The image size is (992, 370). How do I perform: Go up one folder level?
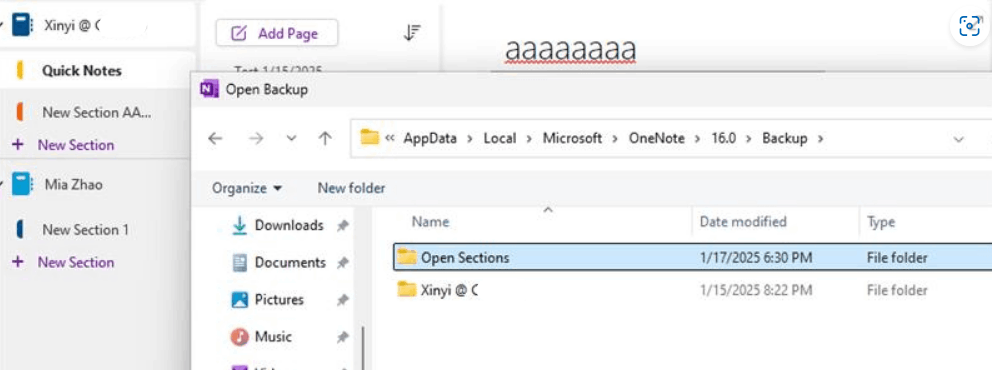tap(325, 139)
